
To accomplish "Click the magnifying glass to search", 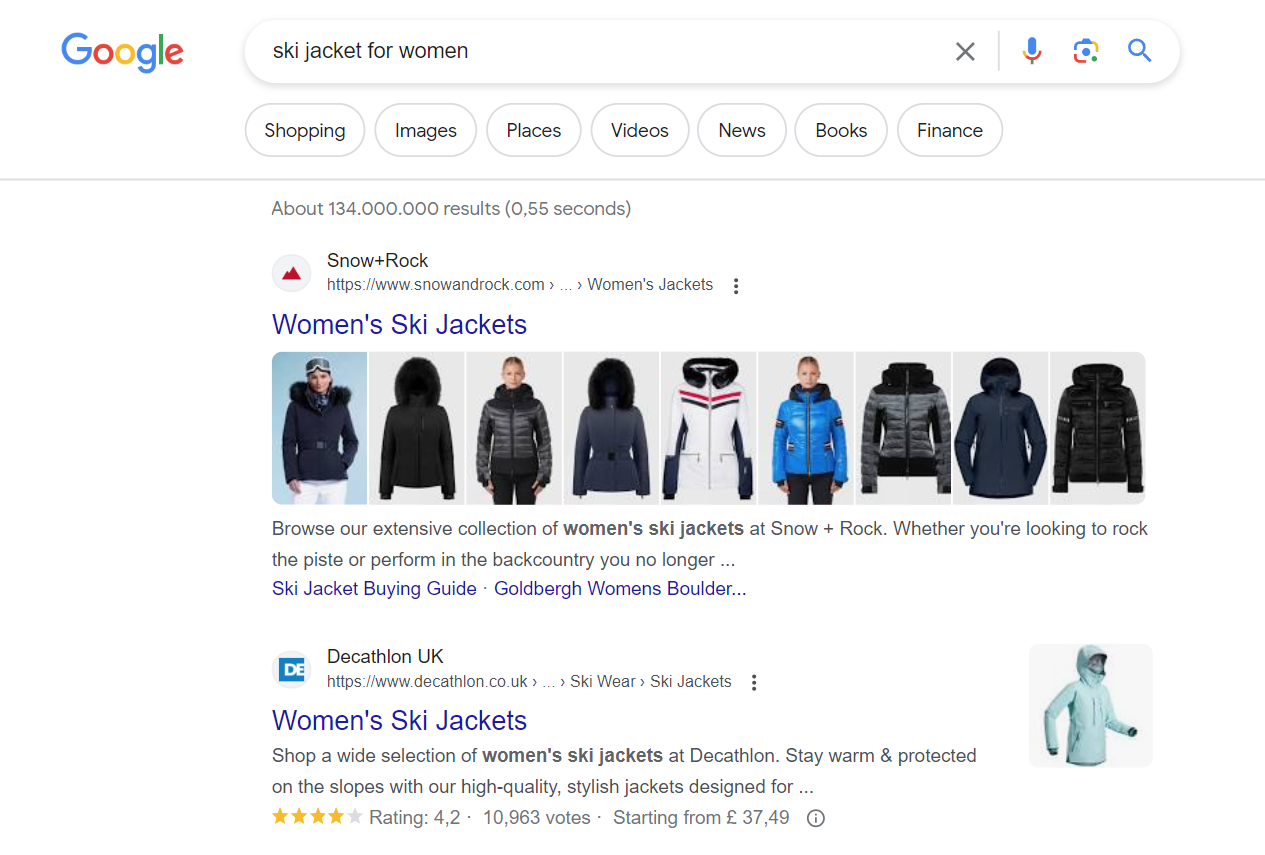I will [1139, 50].
